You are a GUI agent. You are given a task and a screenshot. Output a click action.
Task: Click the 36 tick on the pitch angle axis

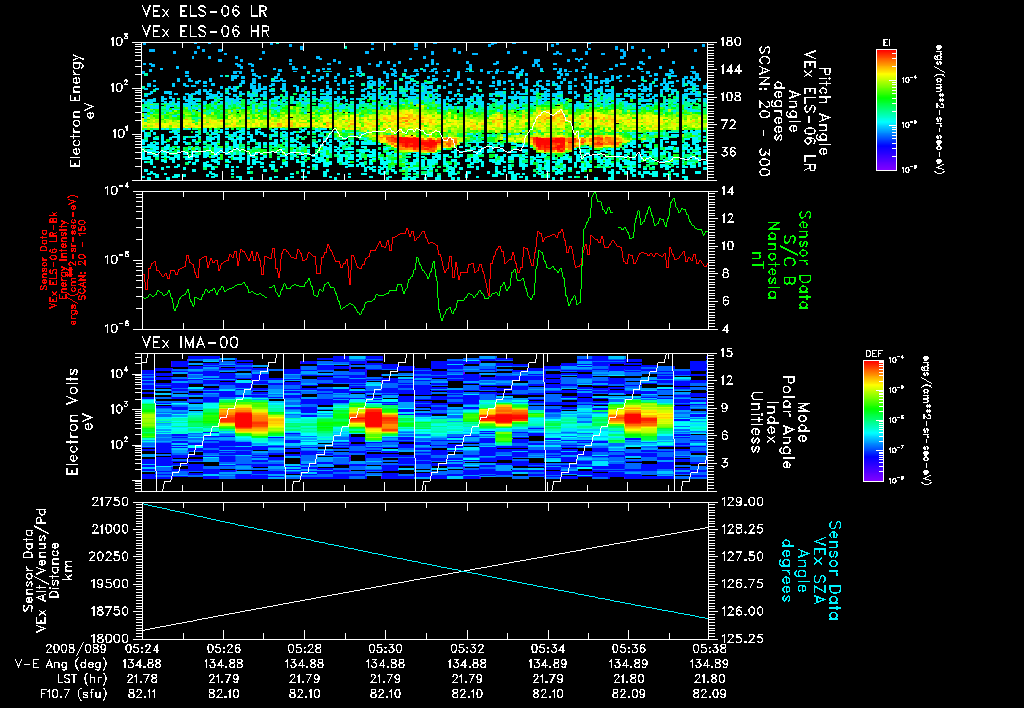click(726, 152)
